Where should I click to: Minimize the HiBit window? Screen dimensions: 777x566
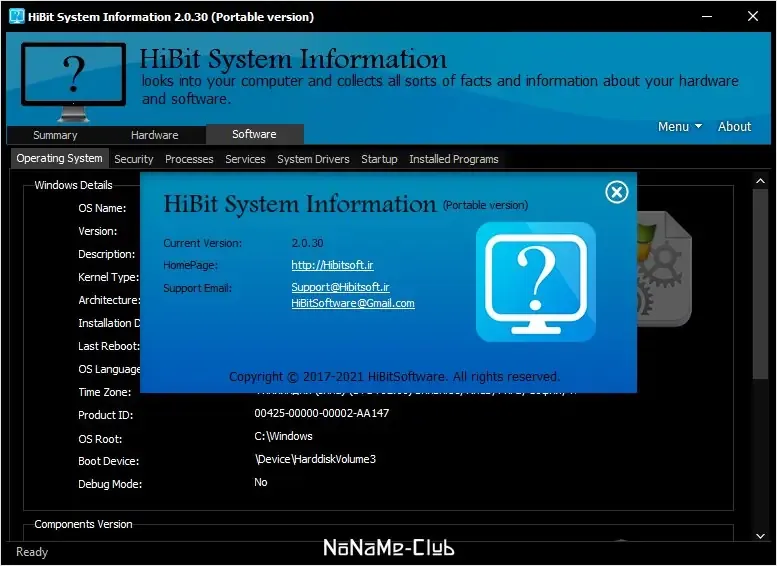tap(707, 16)
